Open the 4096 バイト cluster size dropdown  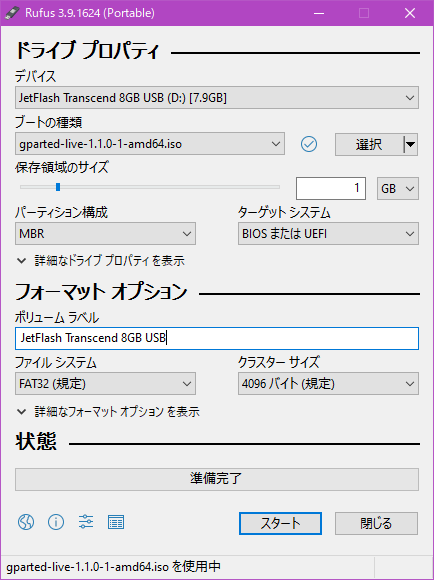(328, 384)
